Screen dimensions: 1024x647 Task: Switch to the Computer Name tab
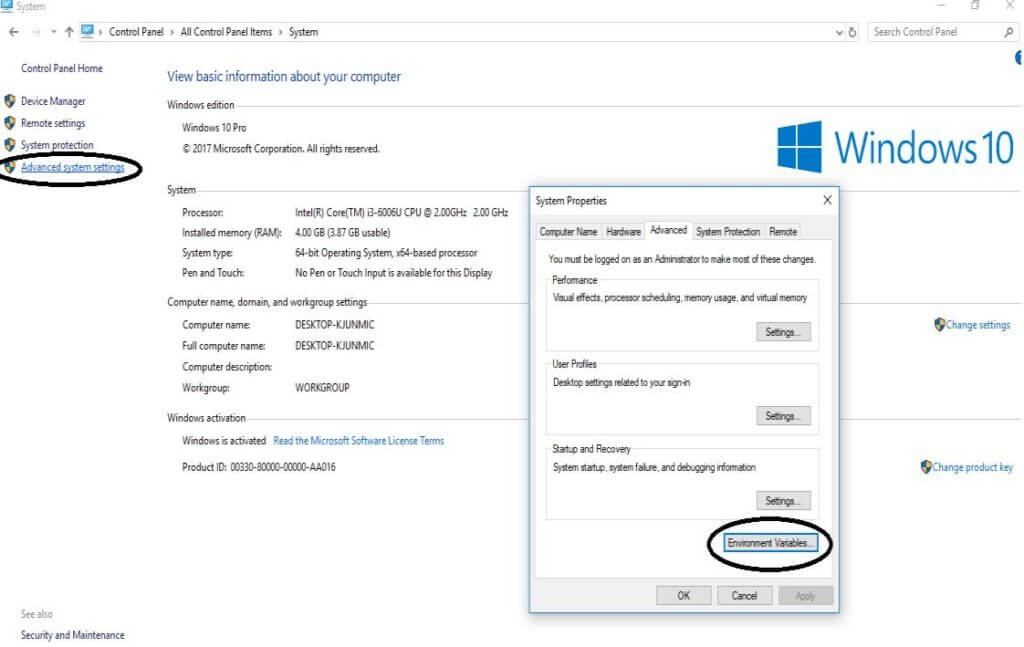tap(568, 232)
